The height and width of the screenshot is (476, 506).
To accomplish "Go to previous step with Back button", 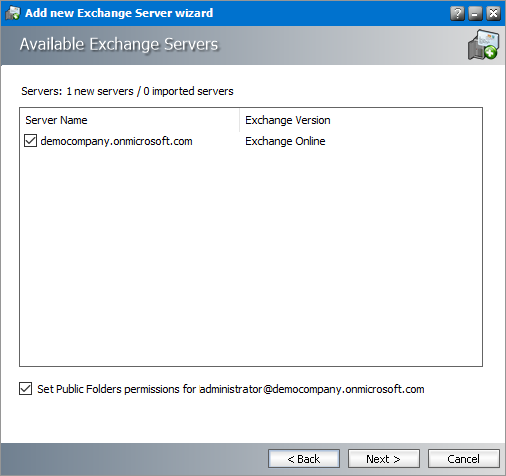I will 304,459.
